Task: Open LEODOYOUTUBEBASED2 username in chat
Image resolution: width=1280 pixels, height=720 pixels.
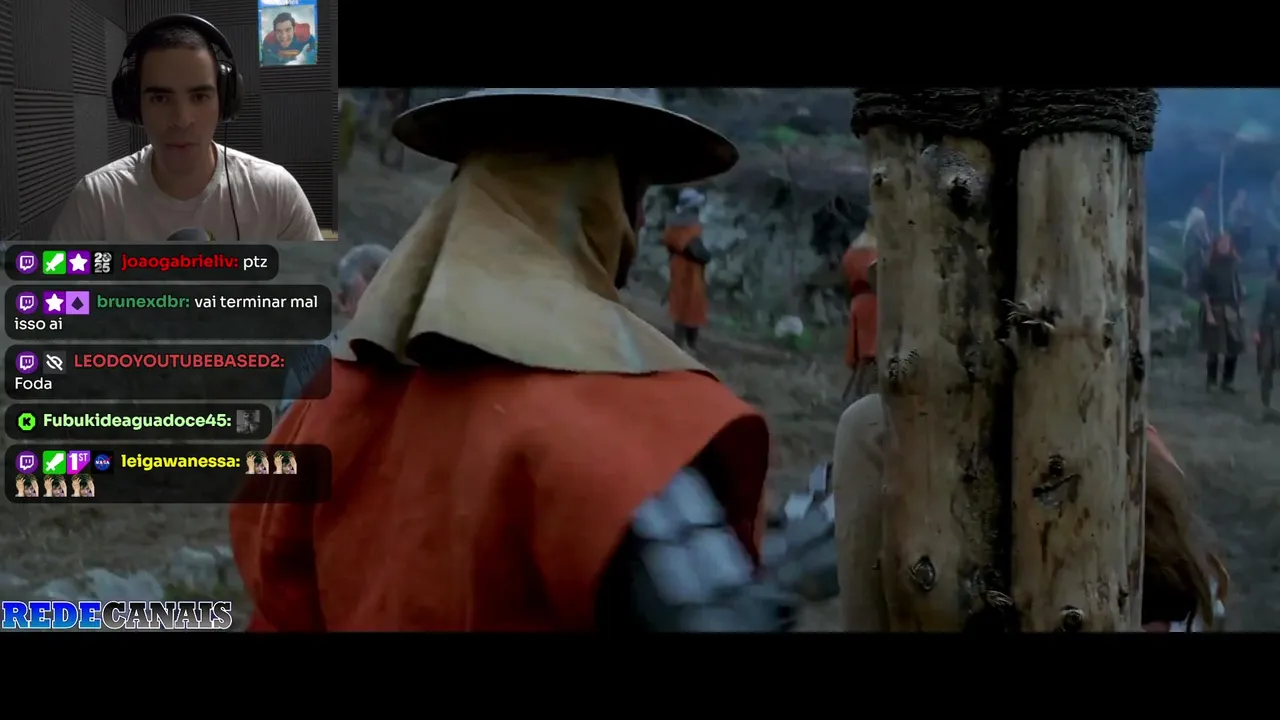Action: click(x=179, y=361)
